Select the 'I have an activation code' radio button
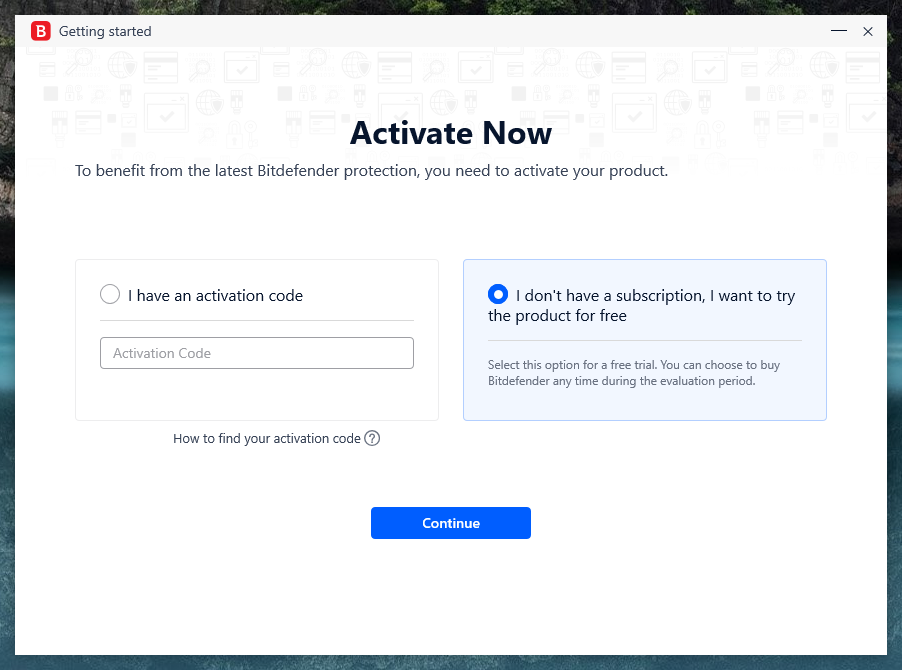Image resolution: width=902 pixels, height=670 pixels. pos(110,295)
